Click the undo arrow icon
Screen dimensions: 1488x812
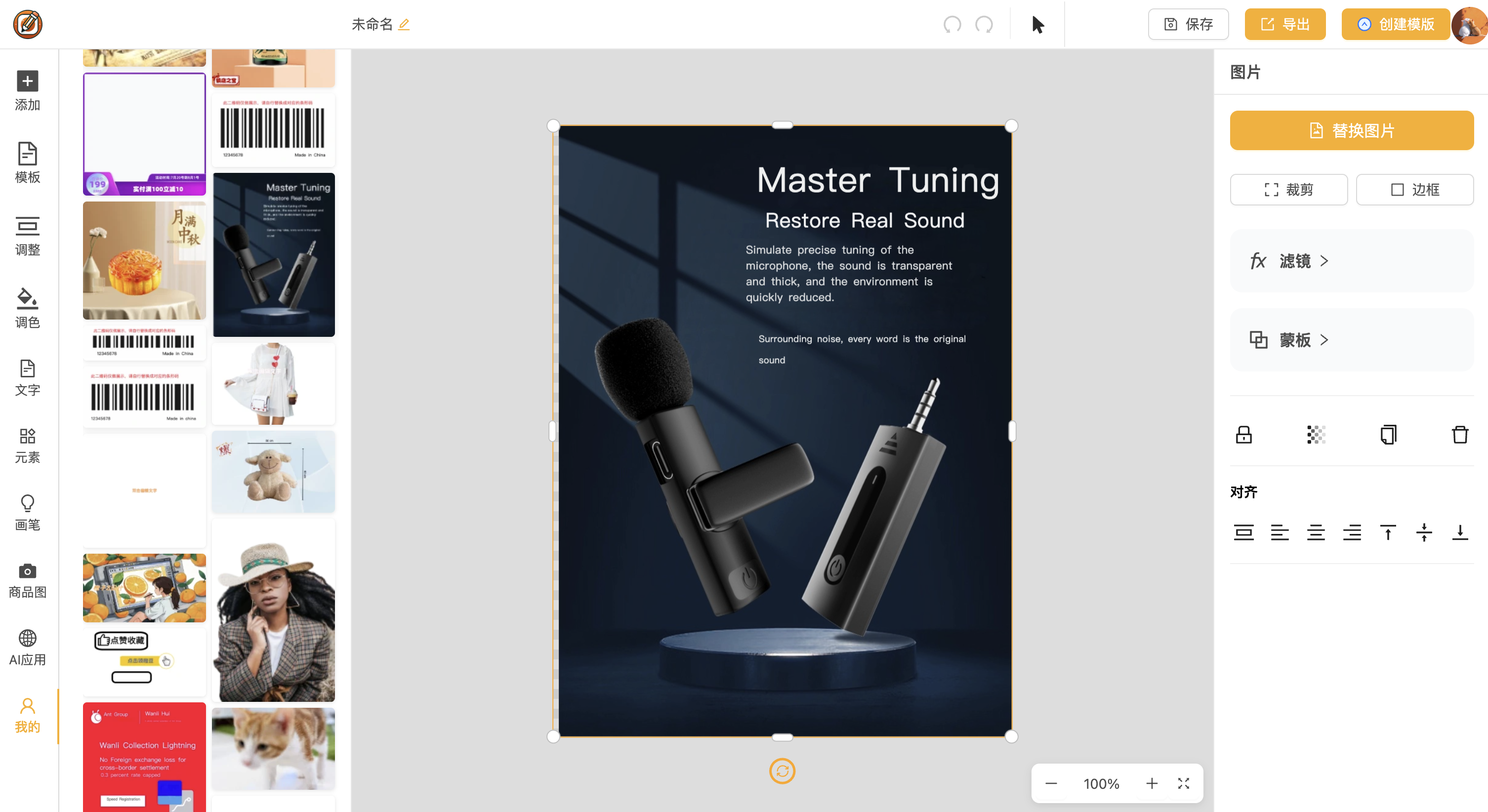point(952,24)
